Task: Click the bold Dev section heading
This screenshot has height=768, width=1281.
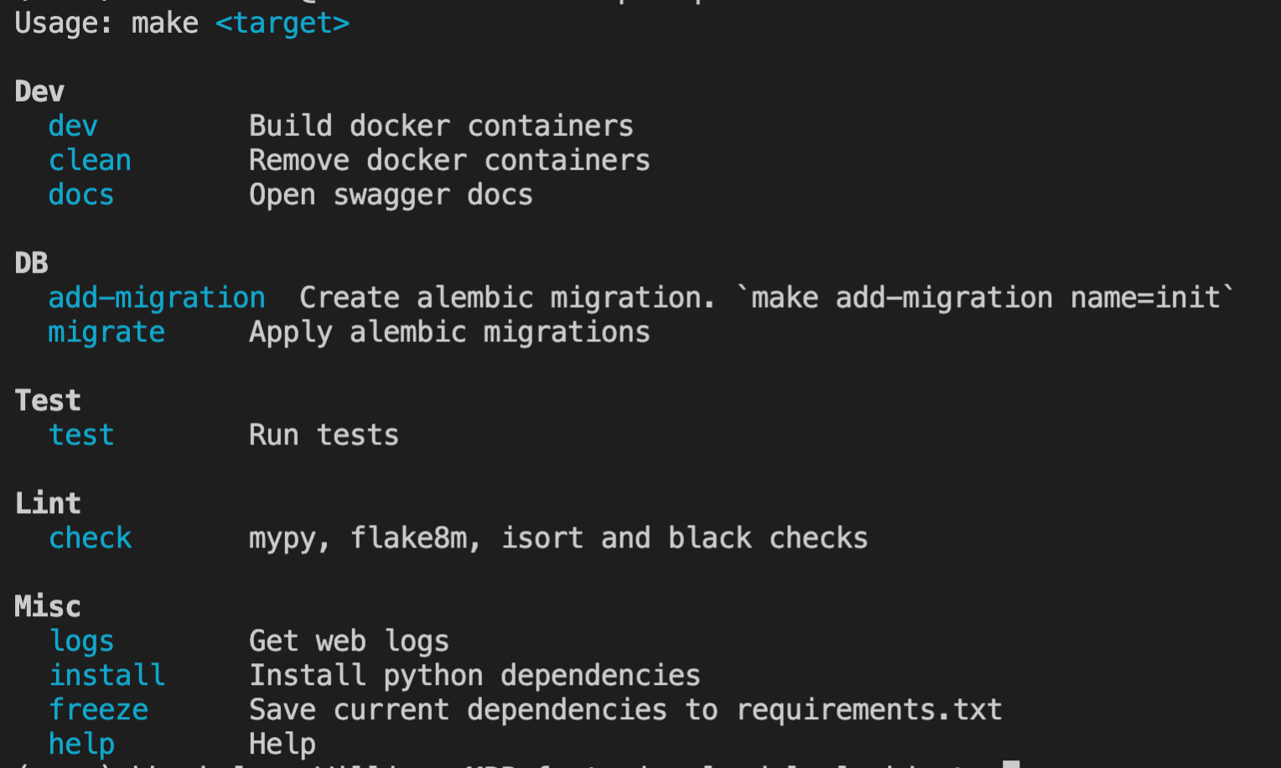Action: tap(40, 92)
